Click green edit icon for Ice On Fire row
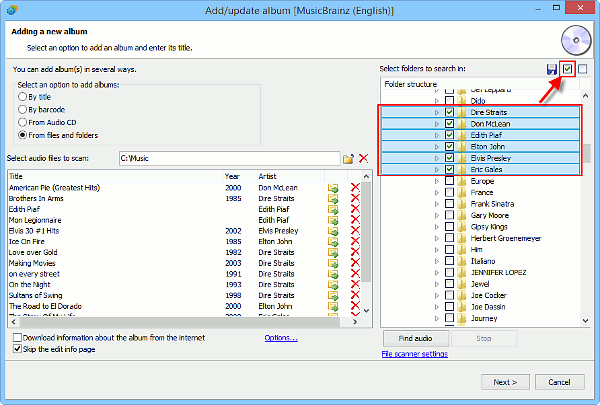Viewport: 600px width, 405px height. pos(333,242)
